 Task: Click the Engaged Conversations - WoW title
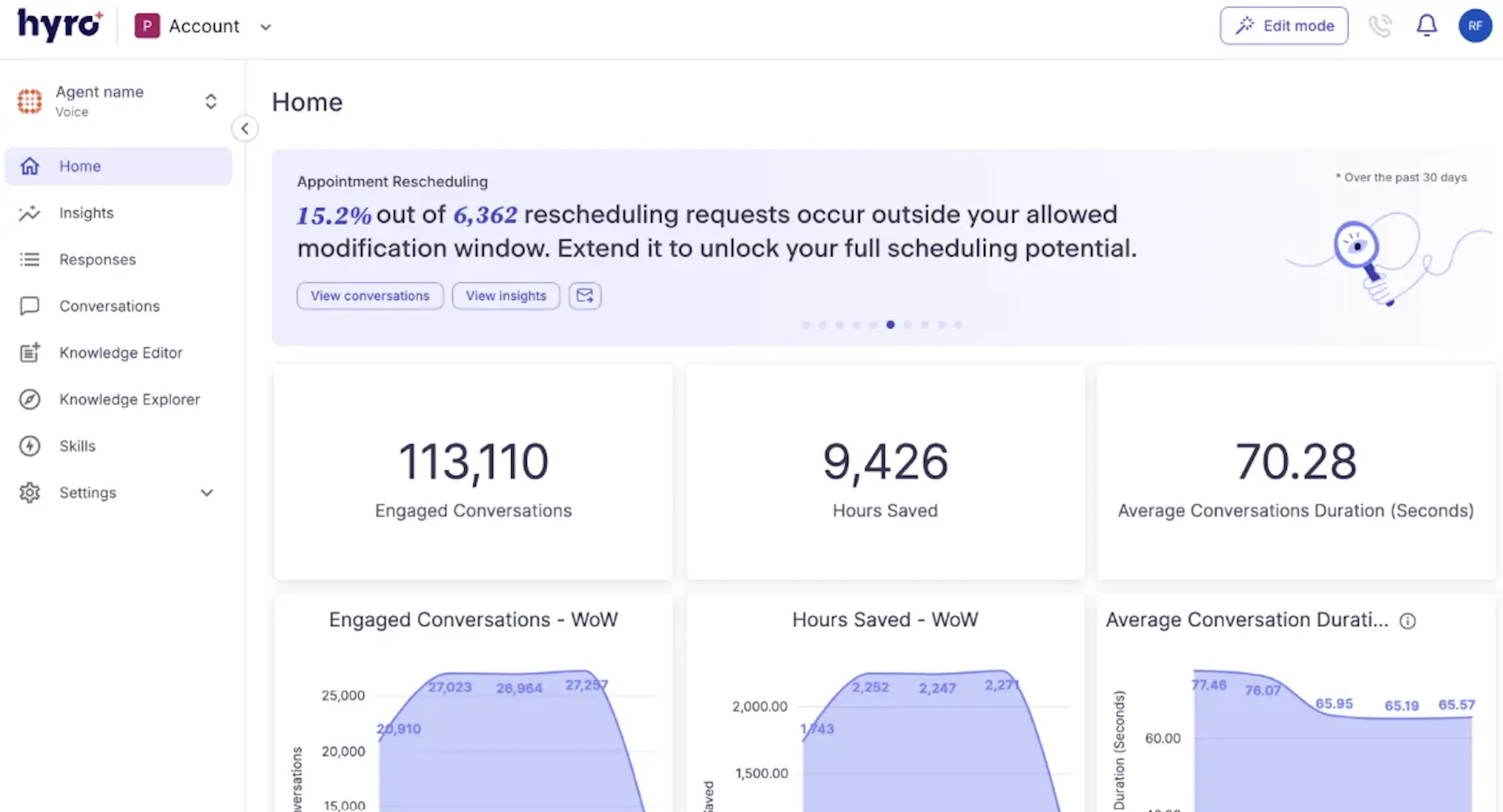point(473,619)
